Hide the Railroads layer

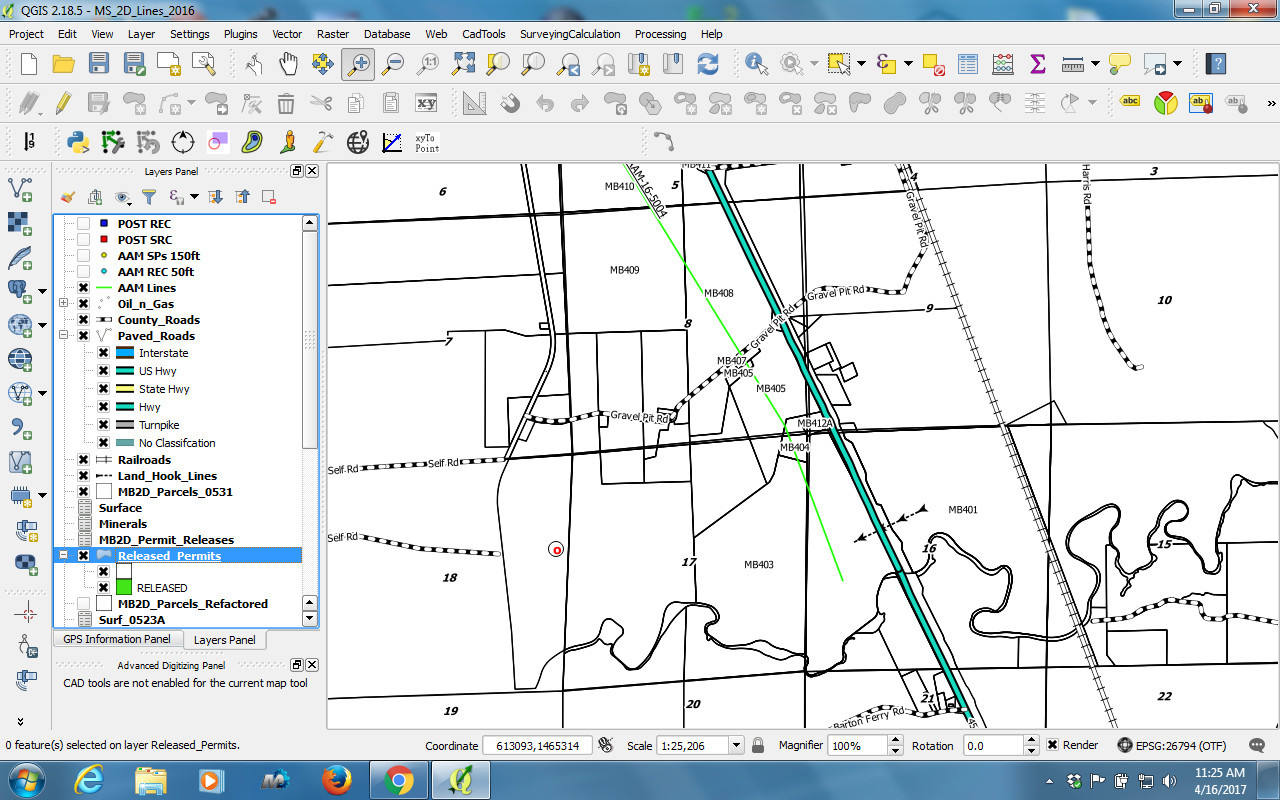[x=84, y=459]
